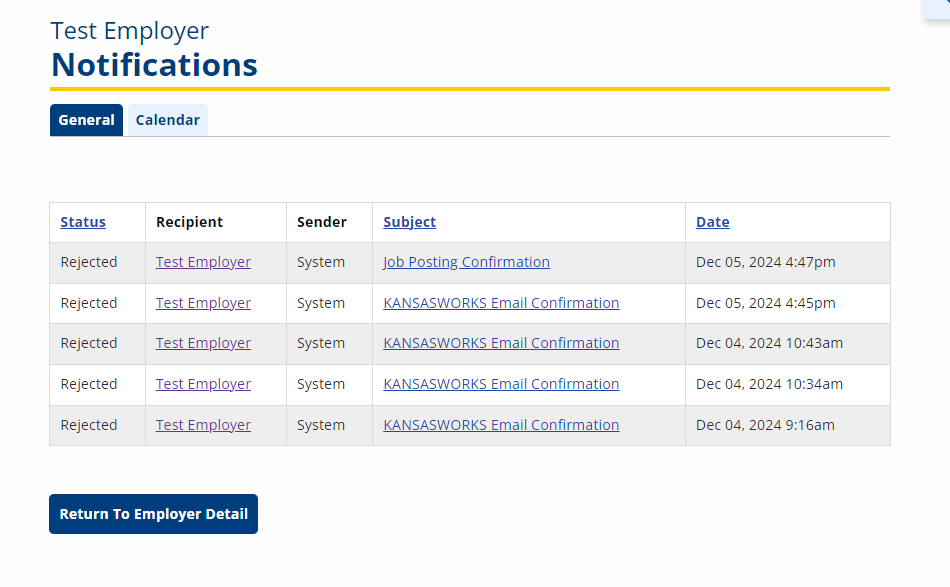Click Test Employer recipient in Job Posting row
This screenshot has height=587, width=950.
pyautogui.click(x=203, y=262)
